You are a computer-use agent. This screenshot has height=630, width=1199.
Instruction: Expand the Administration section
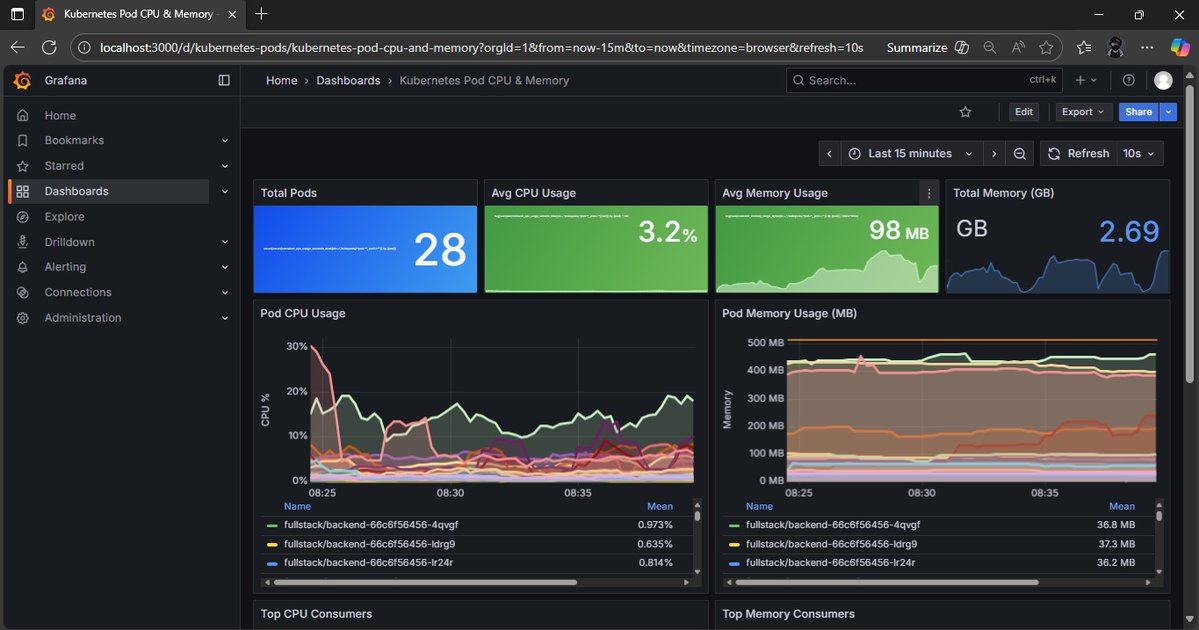[x=225, y=318]
